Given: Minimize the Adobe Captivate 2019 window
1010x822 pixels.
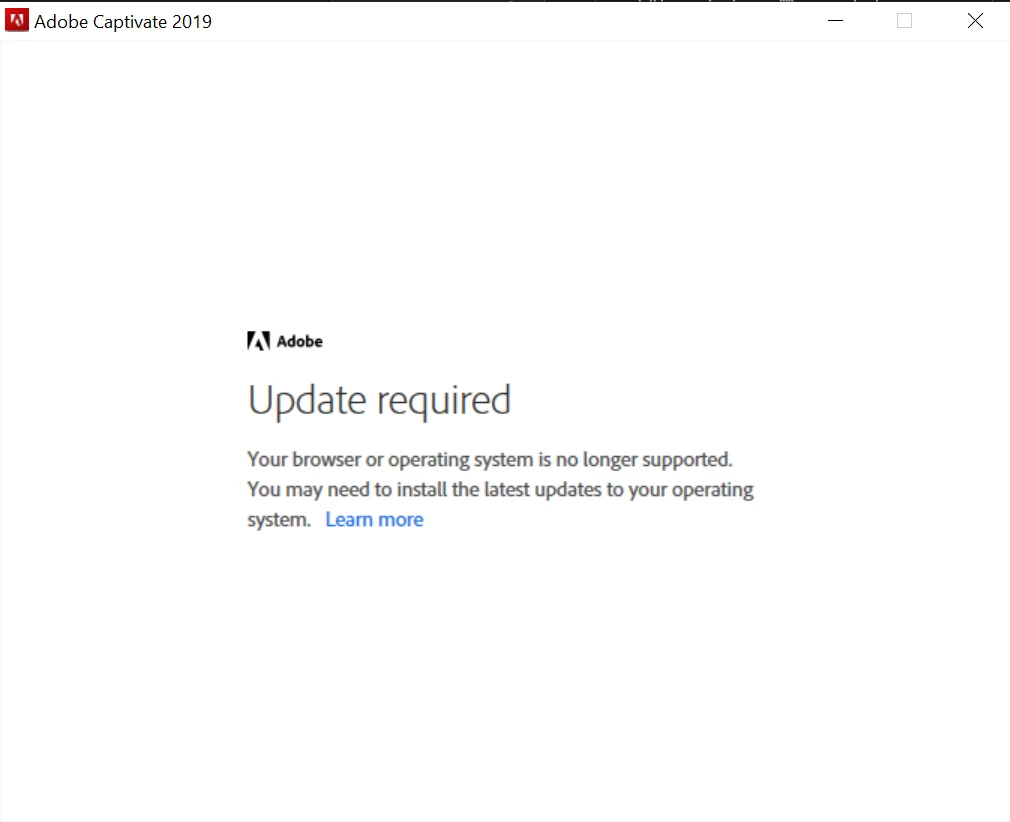Looking at the screenshot, I should pyautogui.click(x=835, y=21).
